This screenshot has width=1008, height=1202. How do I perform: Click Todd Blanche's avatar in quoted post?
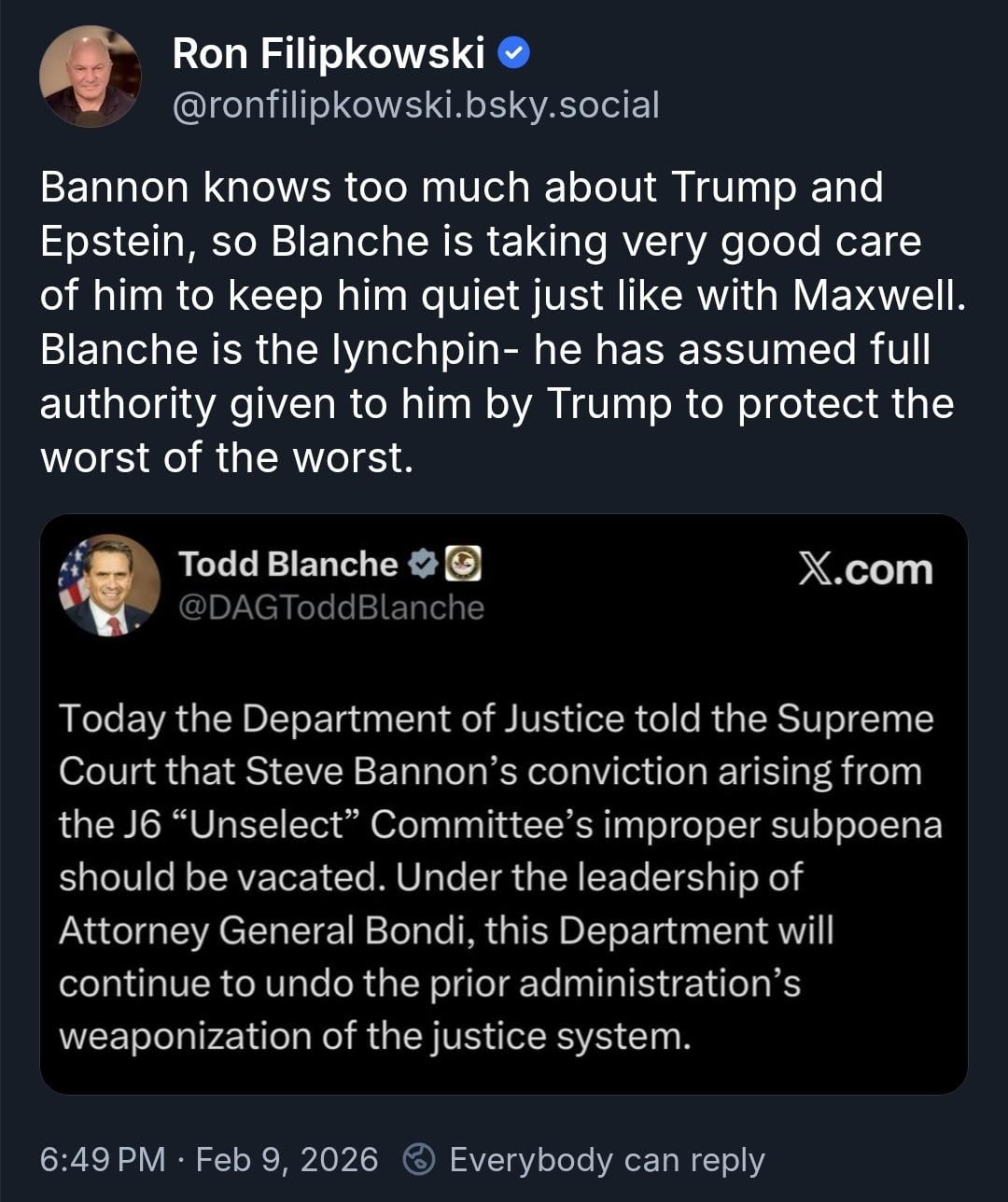108,585
